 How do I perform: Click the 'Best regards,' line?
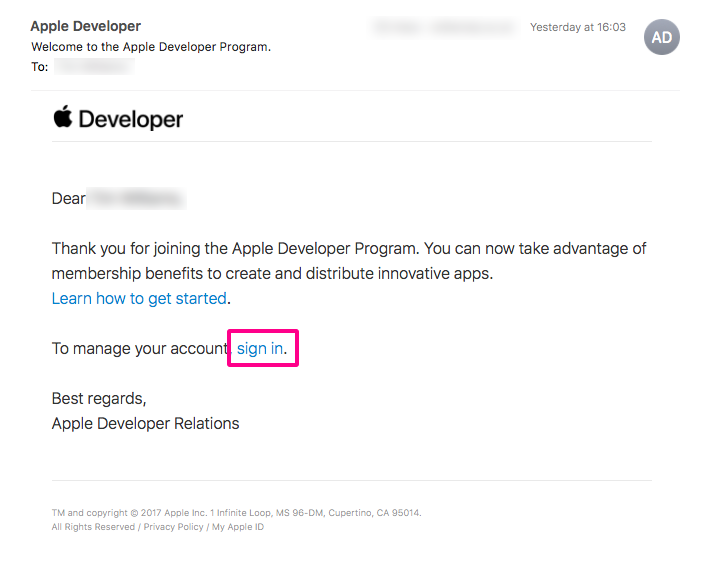[x=99, y=399]
